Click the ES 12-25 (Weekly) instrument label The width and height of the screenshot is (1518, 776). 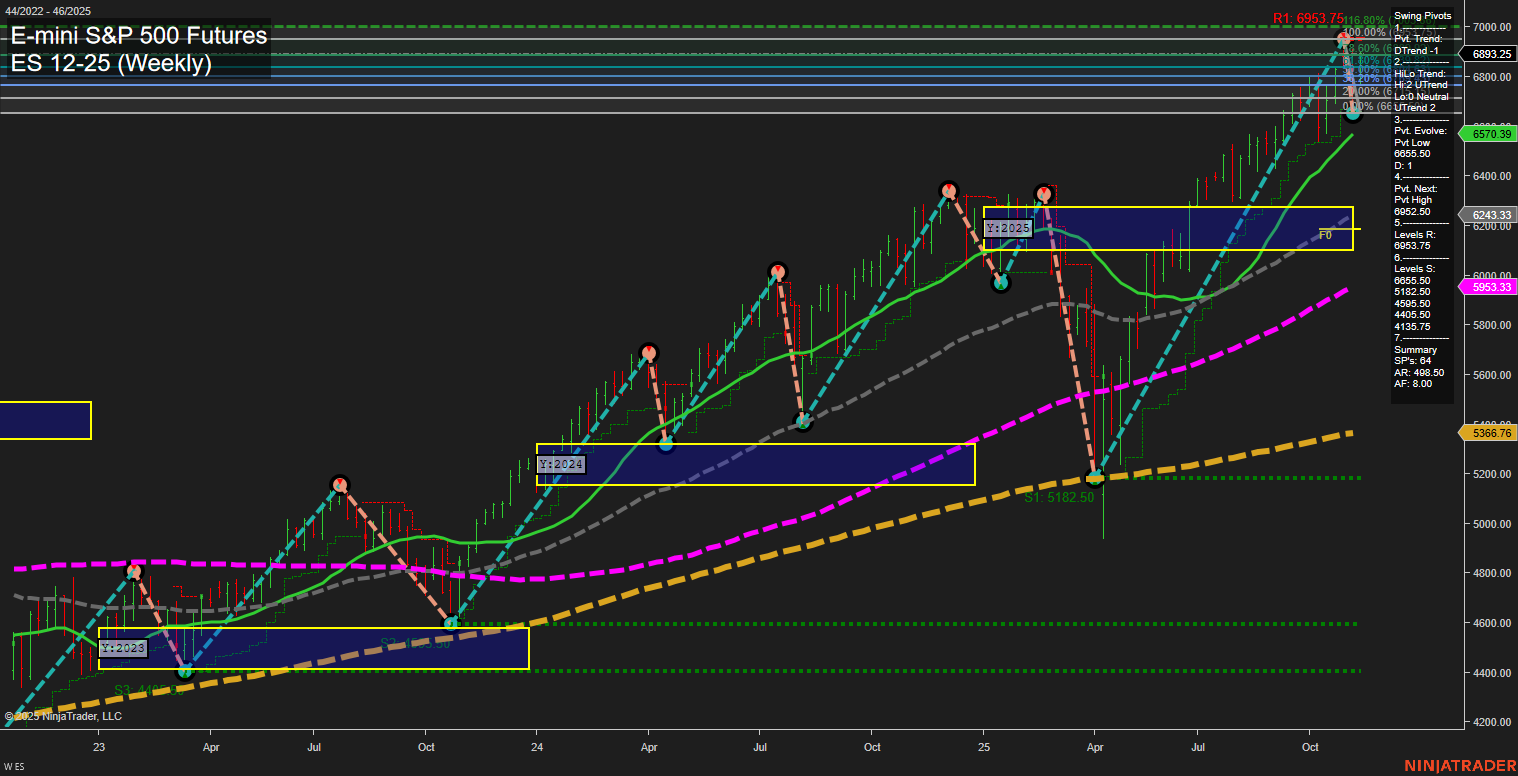(x=111, y=64)
